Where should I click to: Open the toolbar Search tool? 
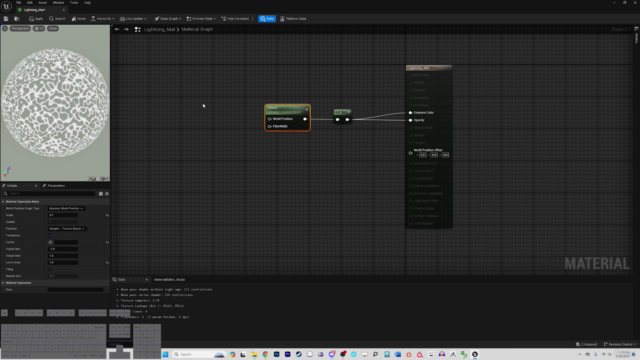[x=57, y=19]
